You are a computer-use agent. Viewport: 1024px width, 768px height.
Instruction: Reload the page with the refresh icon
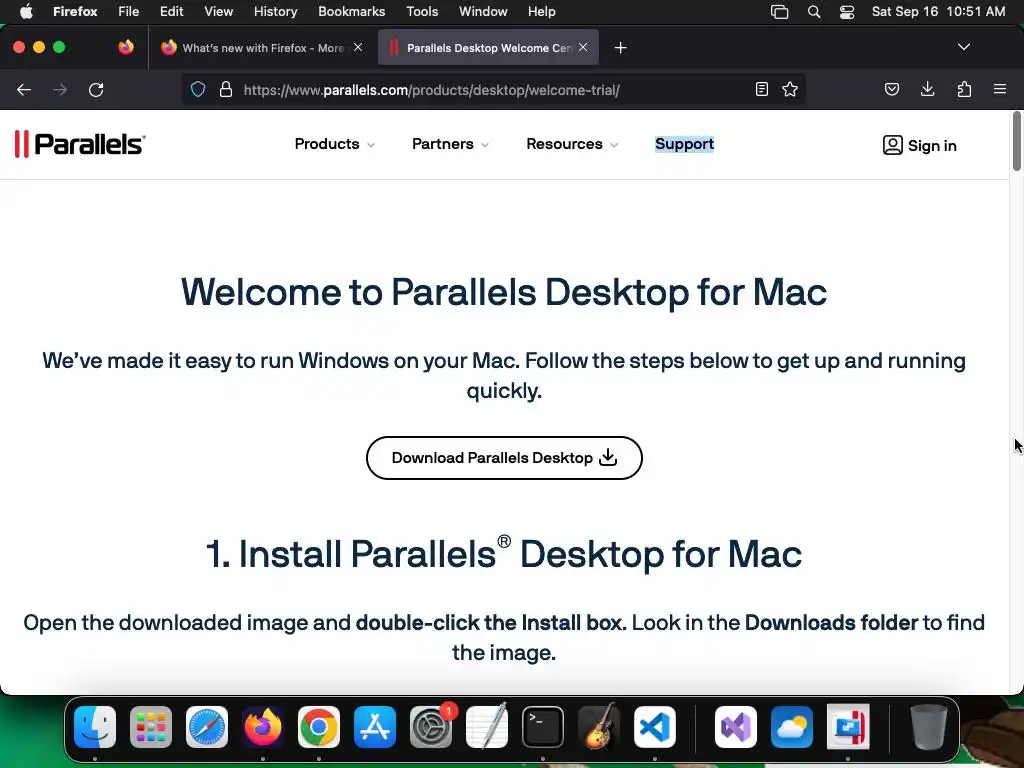tap(96, 89)
